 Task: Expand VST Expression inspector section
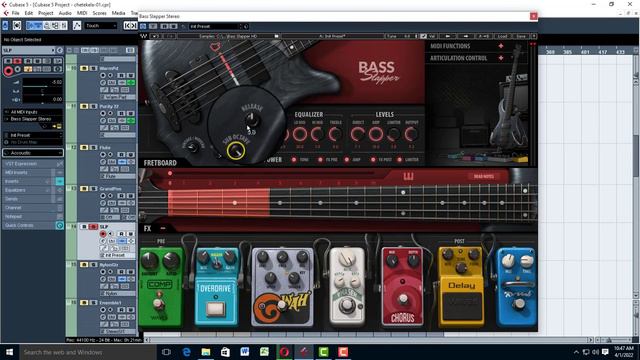click(x=33, y=164)
